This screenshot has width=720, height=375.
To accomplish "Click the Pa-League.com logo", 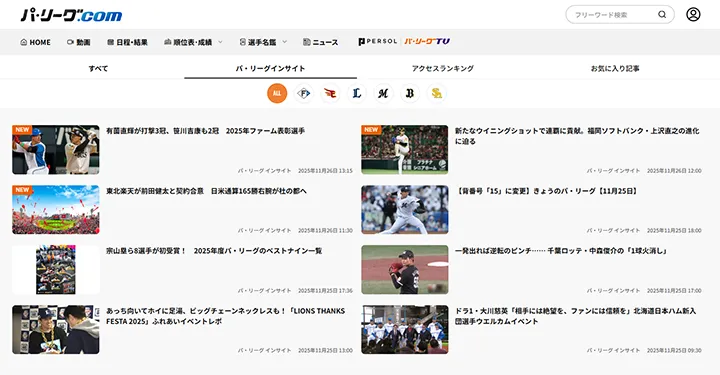I will tap(71, 15).
